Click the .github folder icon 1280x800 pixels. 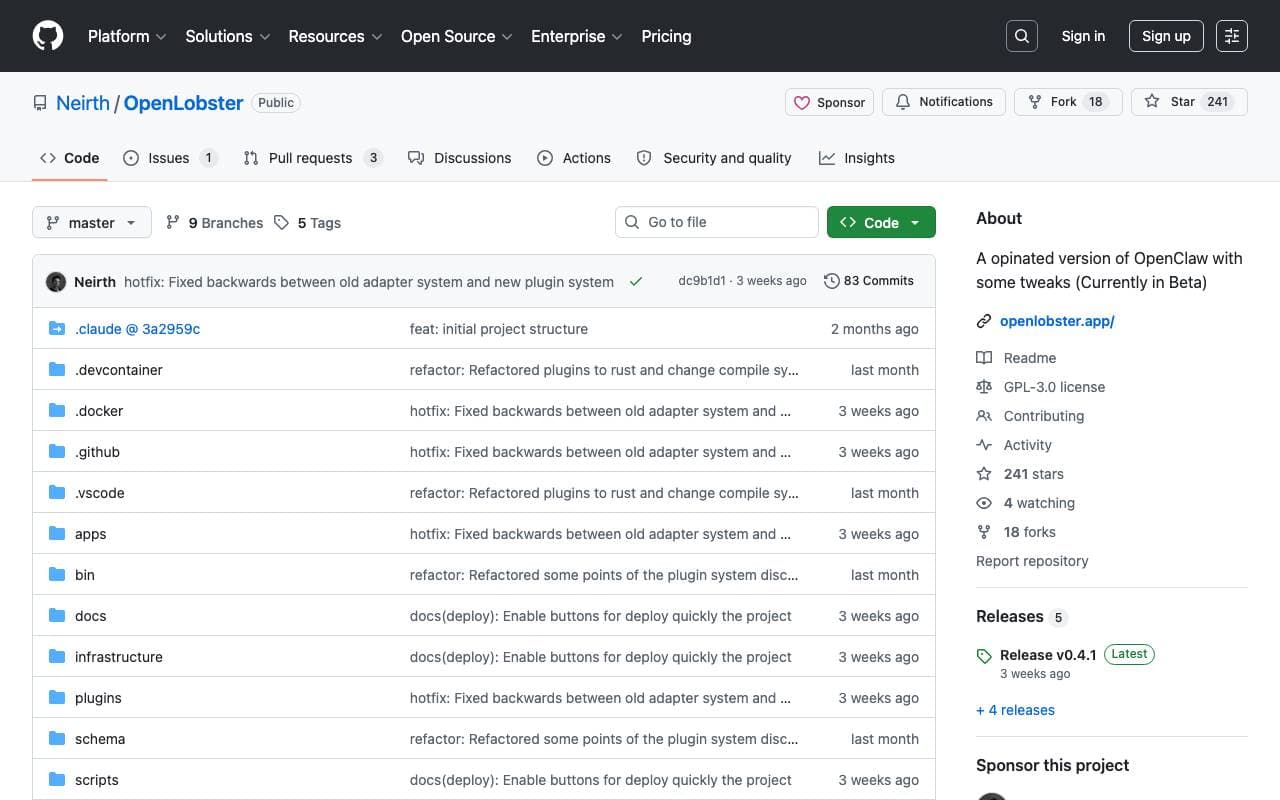coord(57,452)
